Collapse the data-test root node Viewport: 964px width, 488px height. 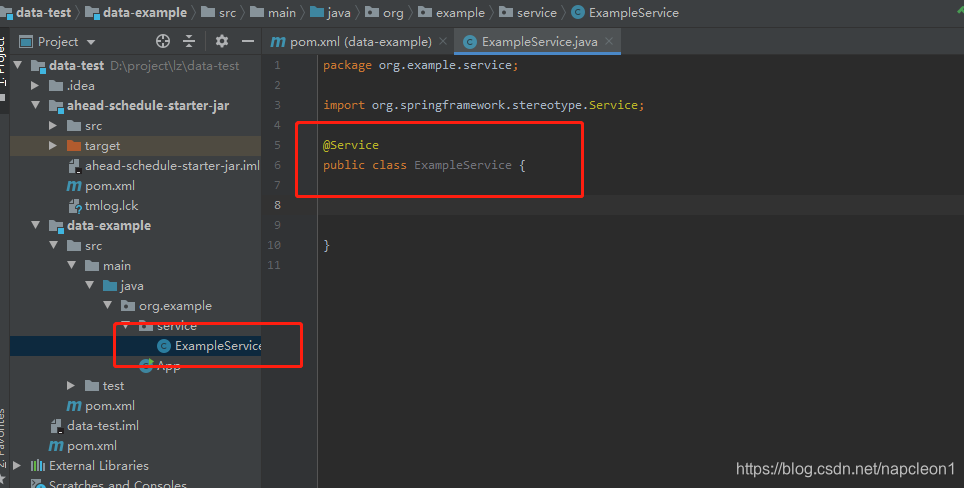[17, 65]
